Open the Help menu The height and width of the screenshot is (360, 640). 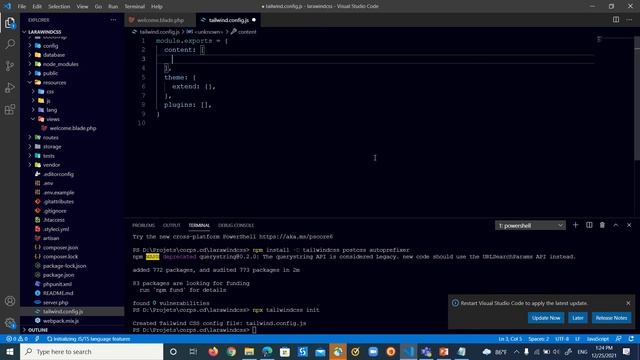click(157, 6)
